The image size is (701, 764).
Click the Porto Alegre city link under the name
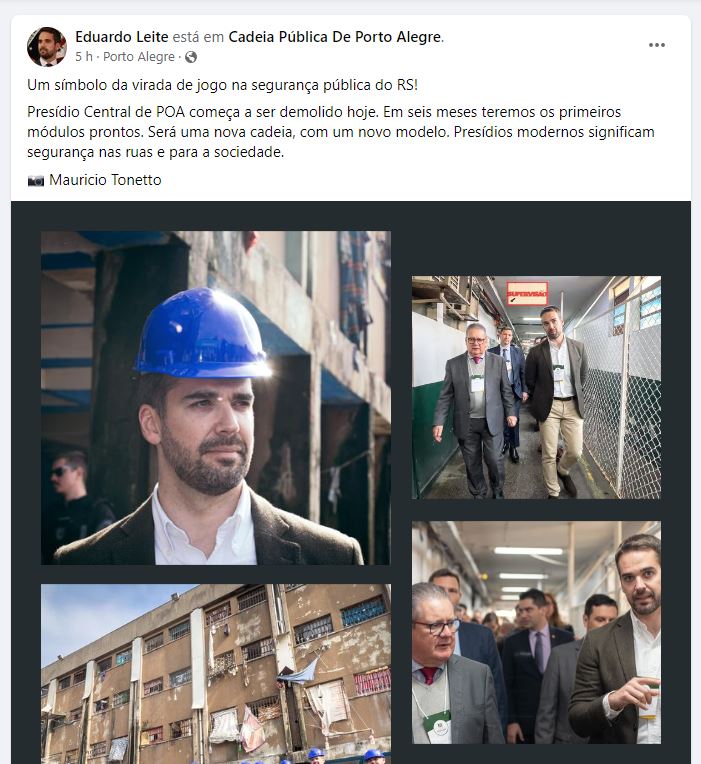click(139, 57)
